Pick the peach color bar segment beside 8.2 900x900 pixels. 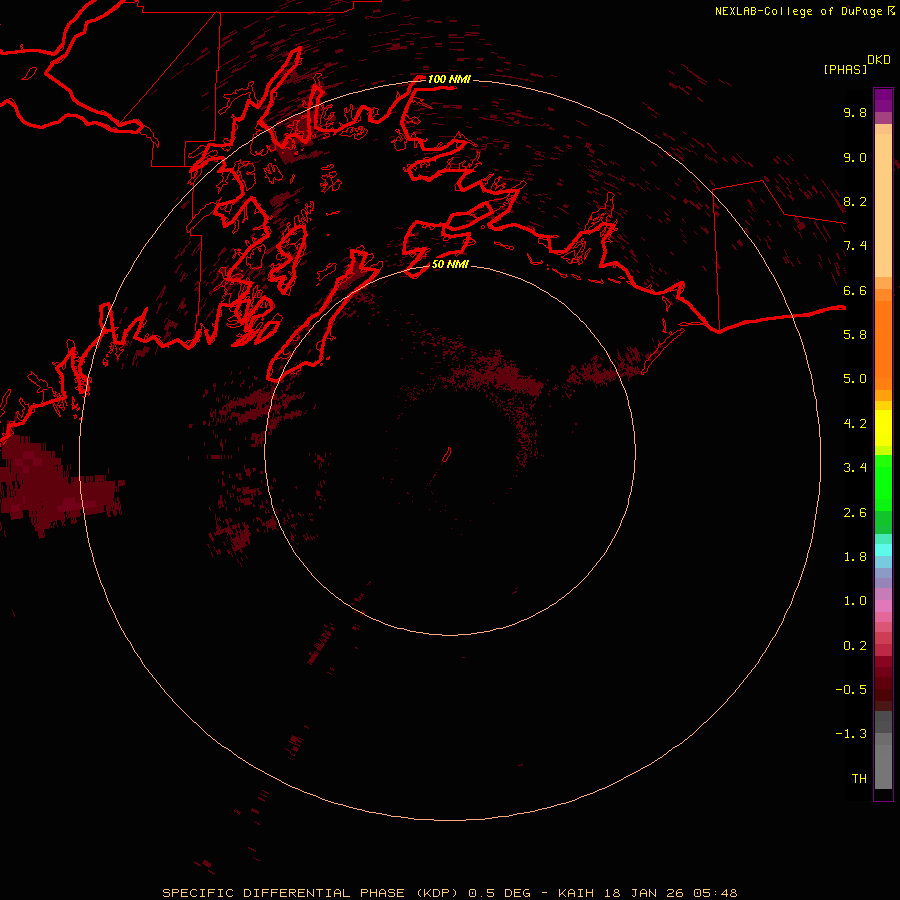pos(883,205)
